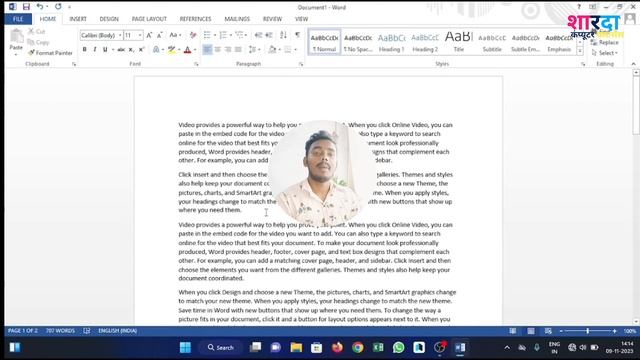Click the Align Right icon

tap(228, 49)
